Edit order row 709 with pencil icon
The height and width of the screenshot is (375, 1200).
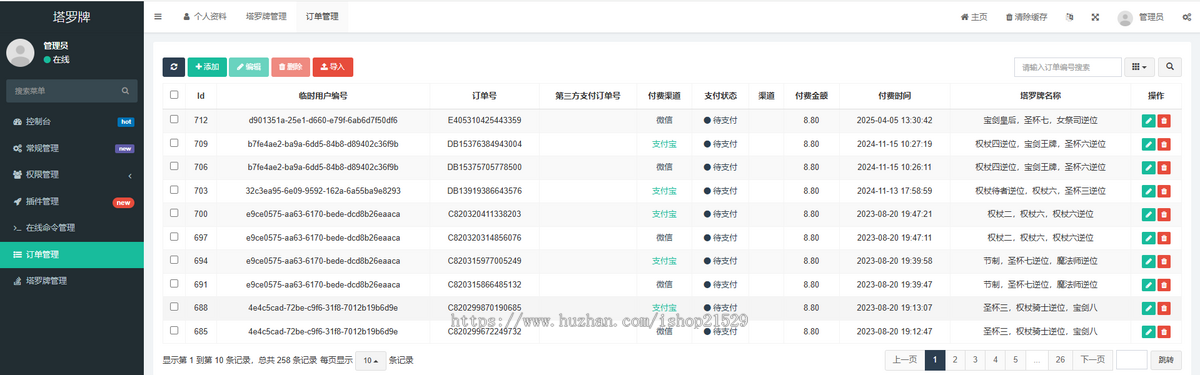(1148, 144)
